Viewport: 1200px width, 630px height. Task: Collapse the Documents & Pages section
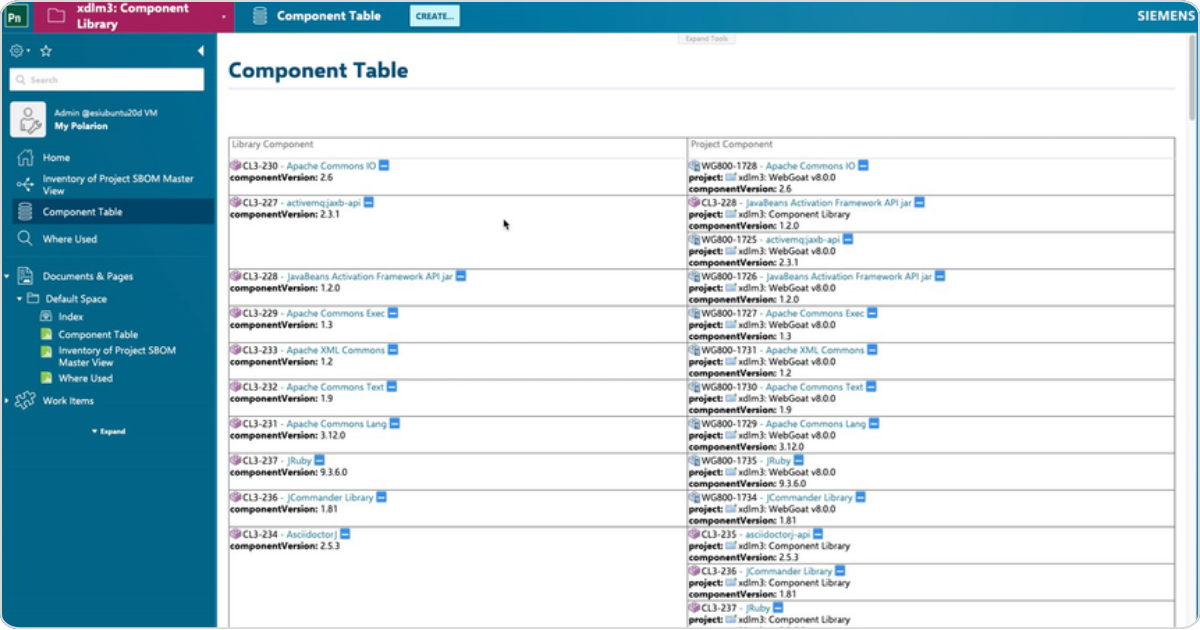pyautogui.click(x=7, y=276)
